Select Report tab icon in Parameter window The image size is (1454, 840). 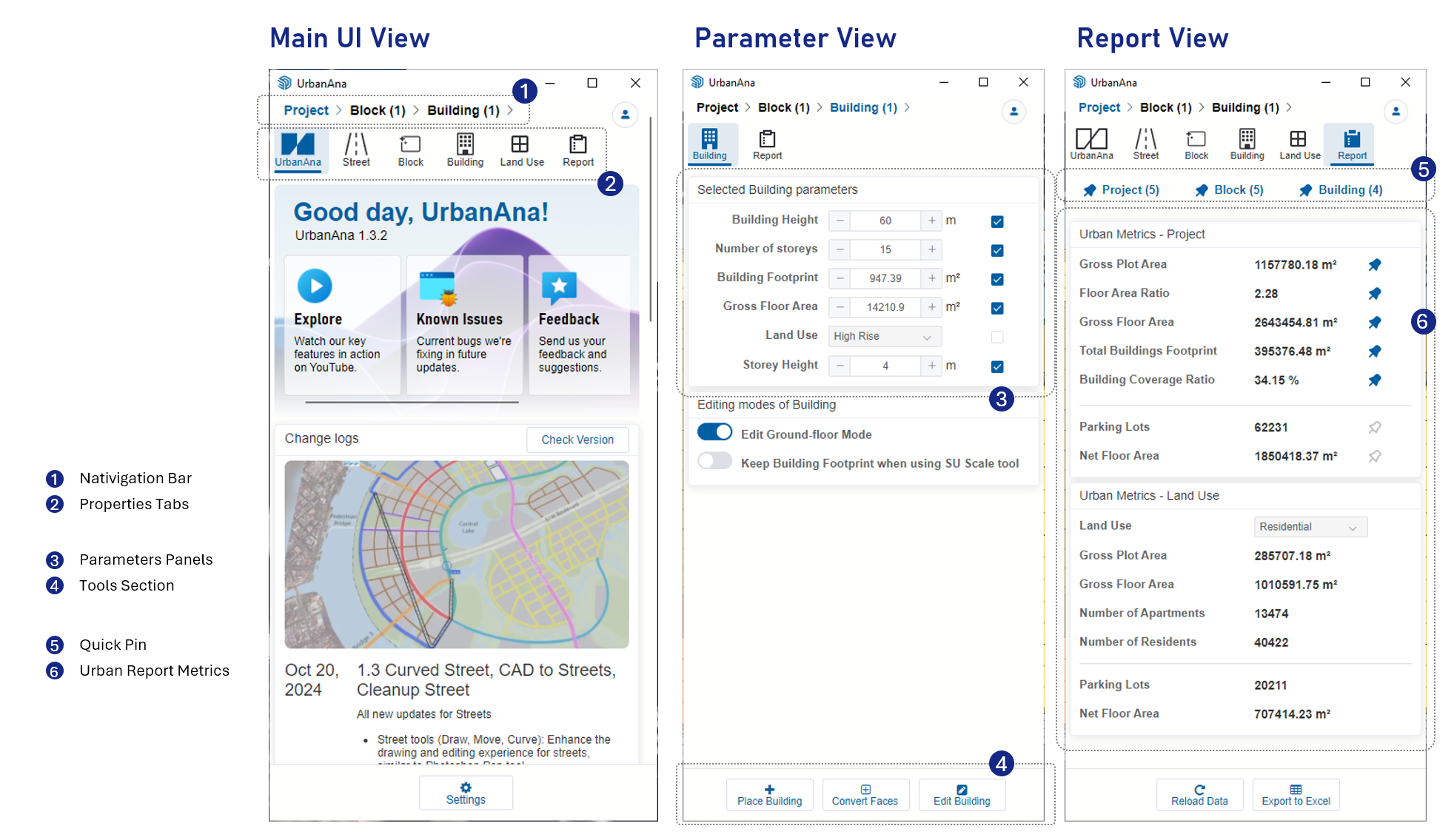pyautogui.click(x=768, y=144)
